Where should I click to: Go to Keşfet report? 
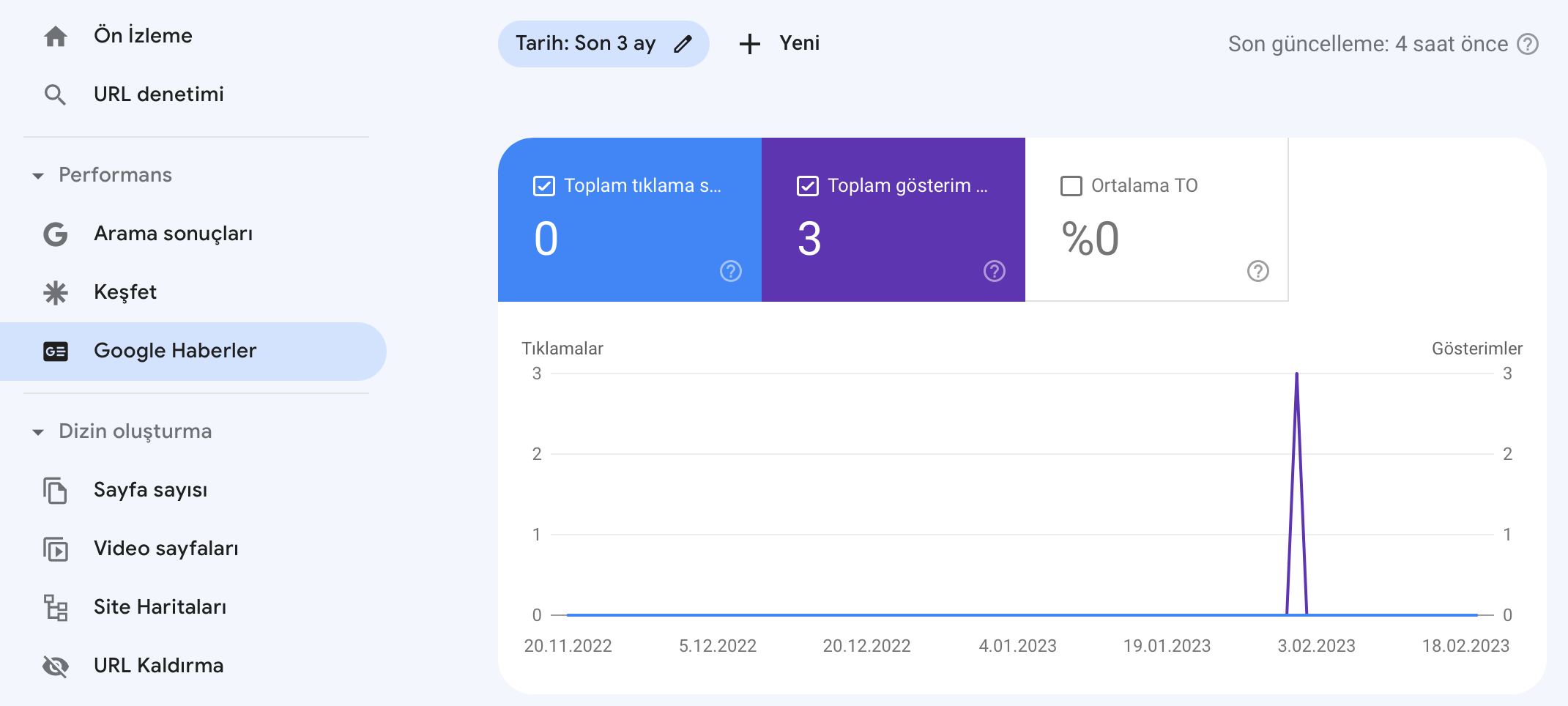pyautogui.click(x=193, y=292)
